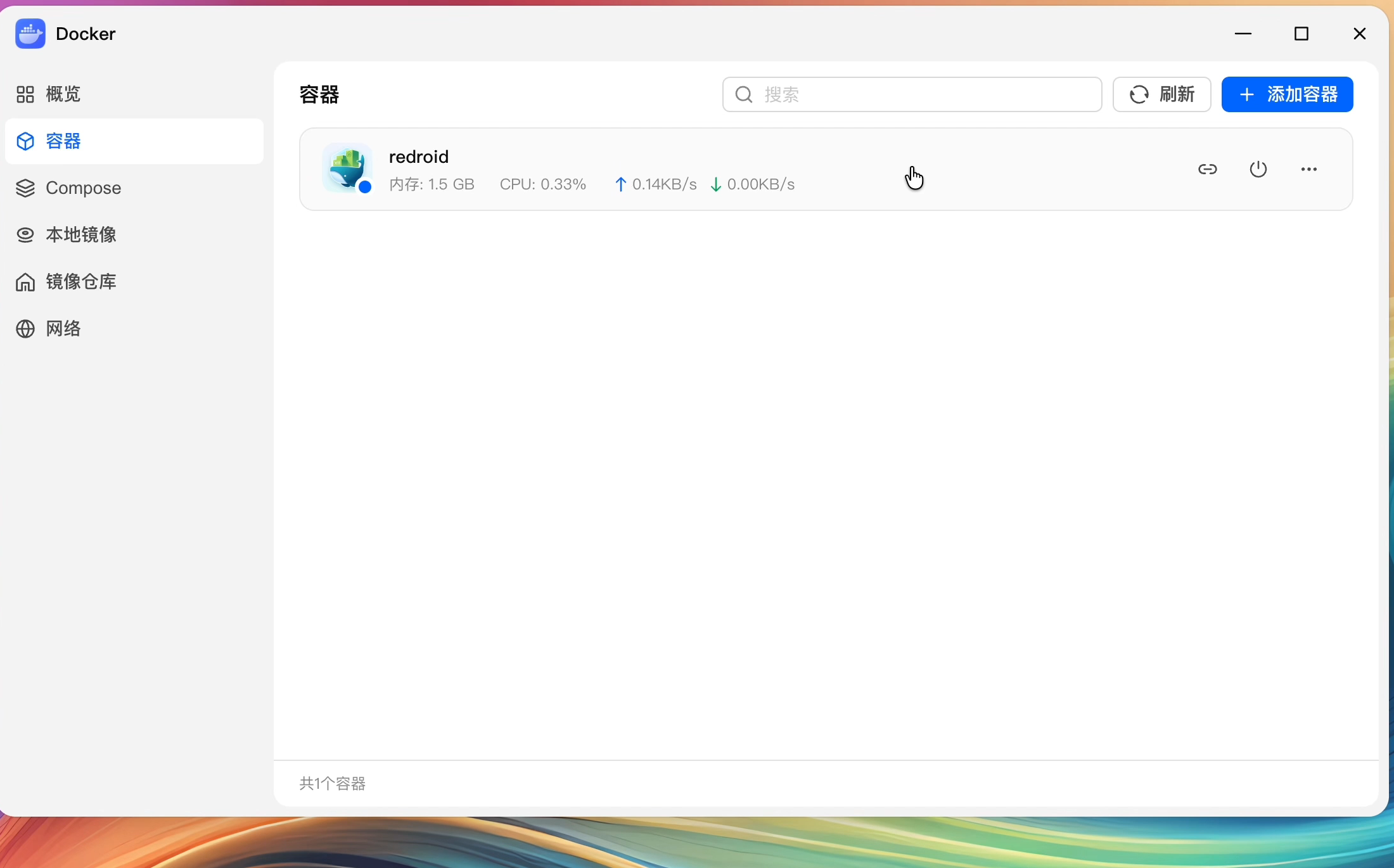Open the redroid more options menu
Image resolution: width=1394 pixels, height=868 pixels.
[x=1309, y=169]
